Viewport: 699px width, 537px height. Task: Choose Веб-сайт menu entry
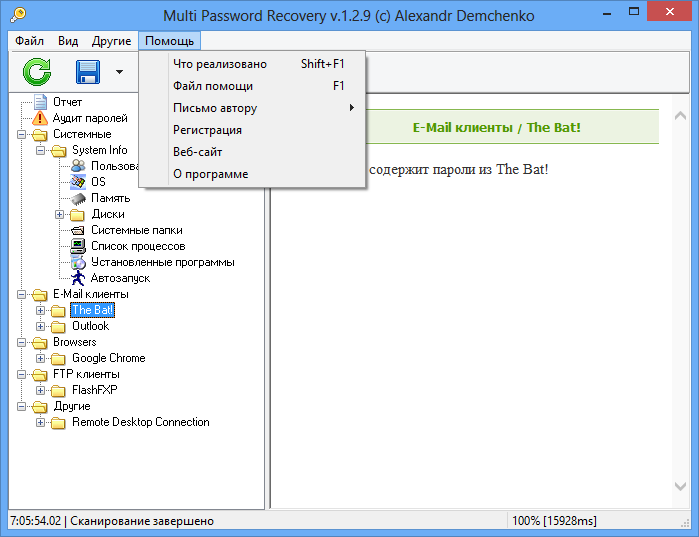[x=252, y=152]
